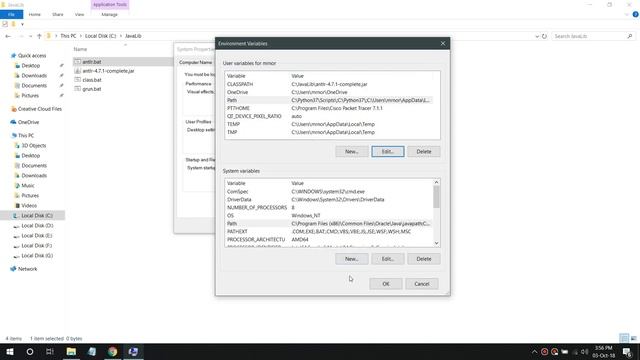Open Explorer help question mark icon

(635, 14)
